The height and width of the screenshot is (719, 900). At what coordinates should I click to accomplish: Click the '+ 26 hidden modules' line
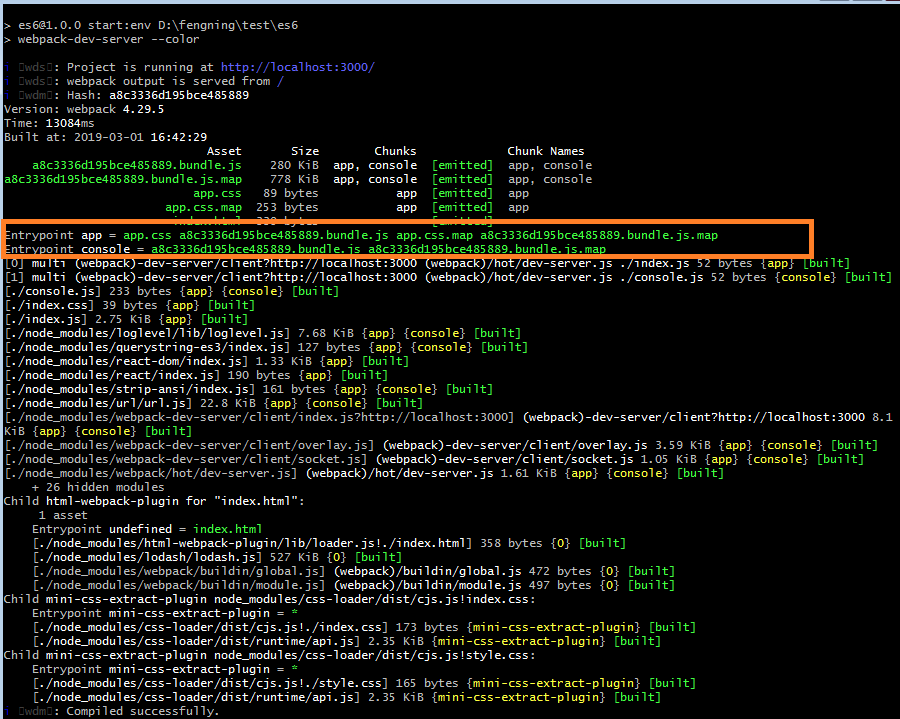(x=98, y=487)
